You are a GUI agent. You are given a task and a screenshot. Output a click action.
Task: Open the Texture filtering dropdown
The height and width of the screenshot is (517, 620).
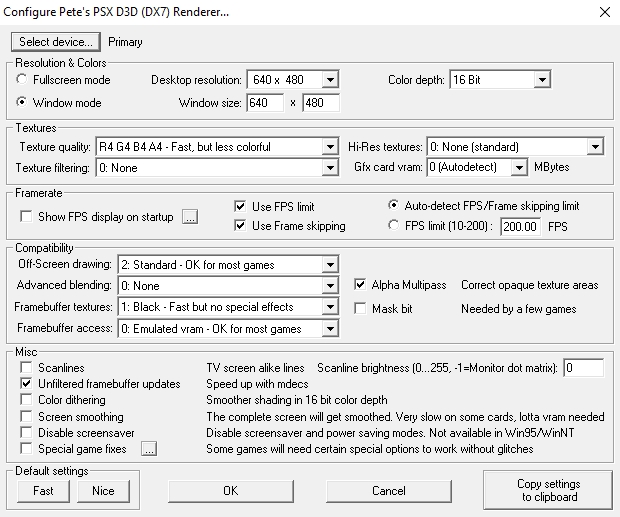pyautogui.click(x=217, y=168)
